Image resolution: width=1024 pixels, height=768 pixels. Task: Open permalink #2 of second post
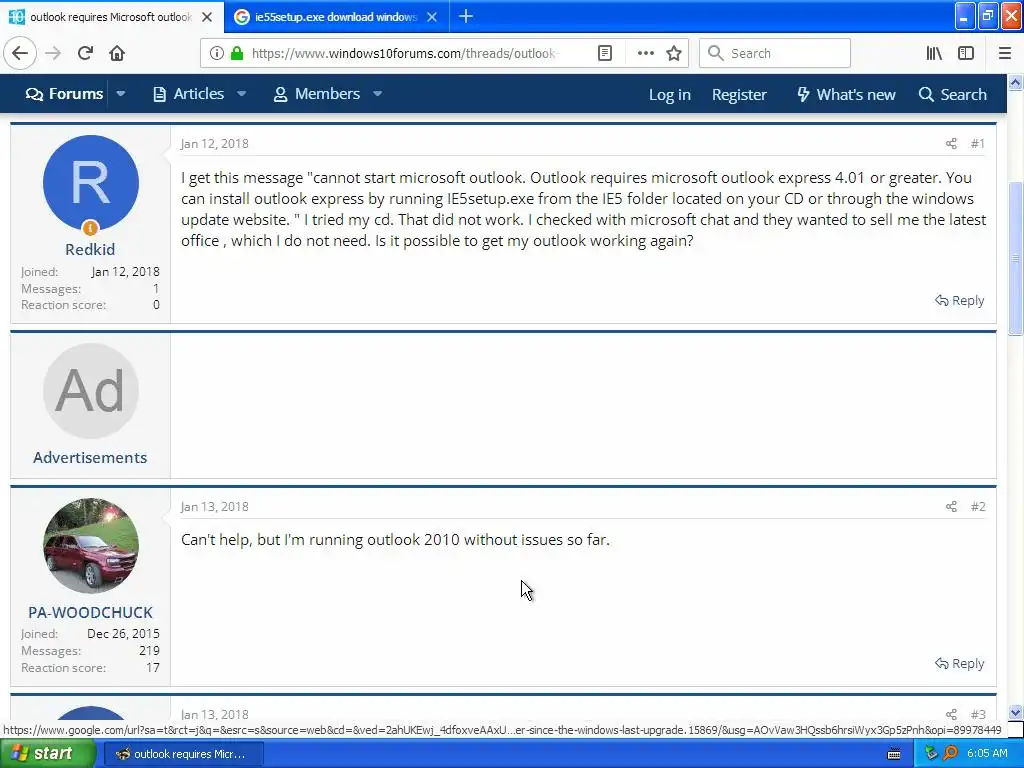(x=978, y=507)
